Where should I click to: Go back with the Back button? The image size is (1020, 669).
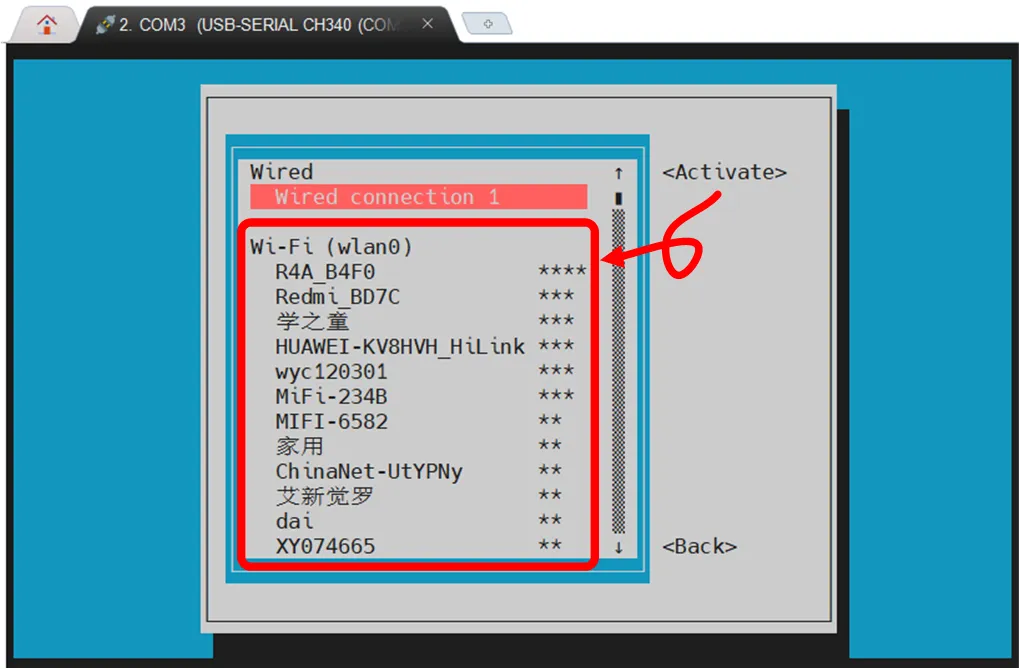[700, 546]
